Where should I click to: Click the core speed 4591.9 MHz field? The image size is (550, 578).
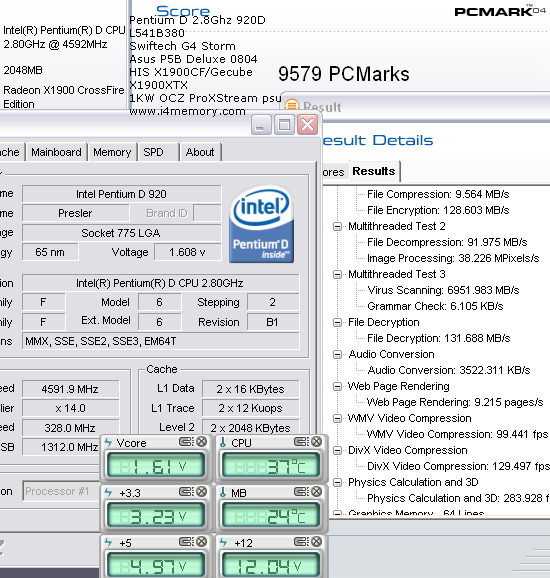point(70,389)
